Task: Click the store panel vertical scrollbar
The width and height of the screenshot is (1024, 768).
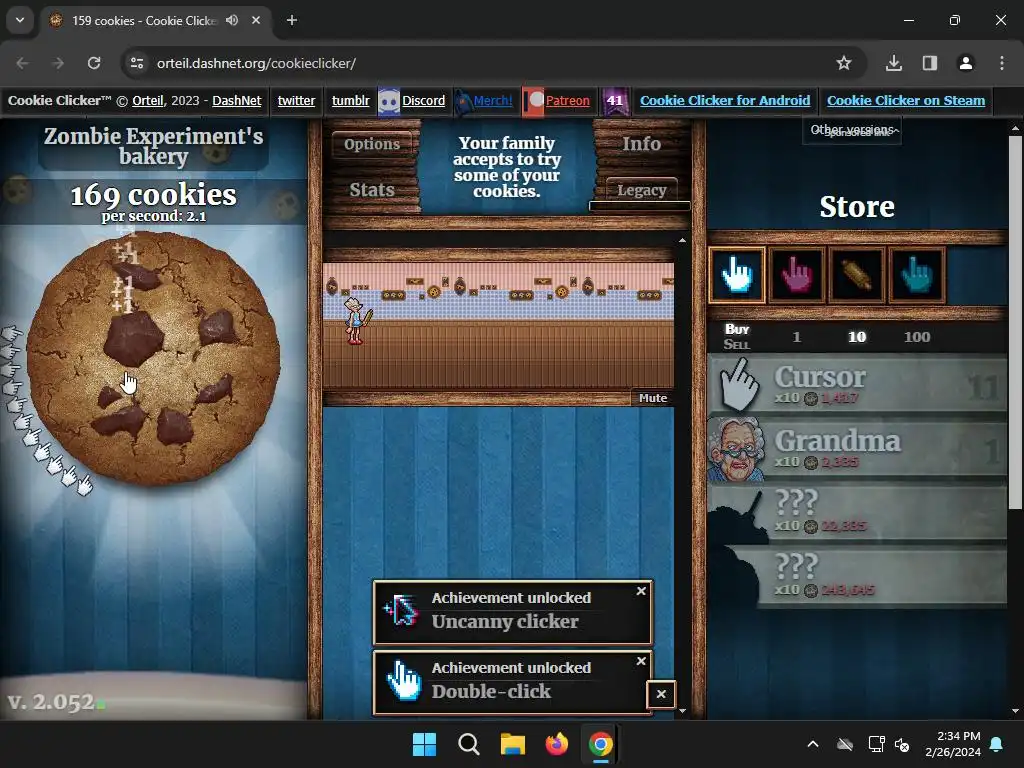Action: (1015, 323)
